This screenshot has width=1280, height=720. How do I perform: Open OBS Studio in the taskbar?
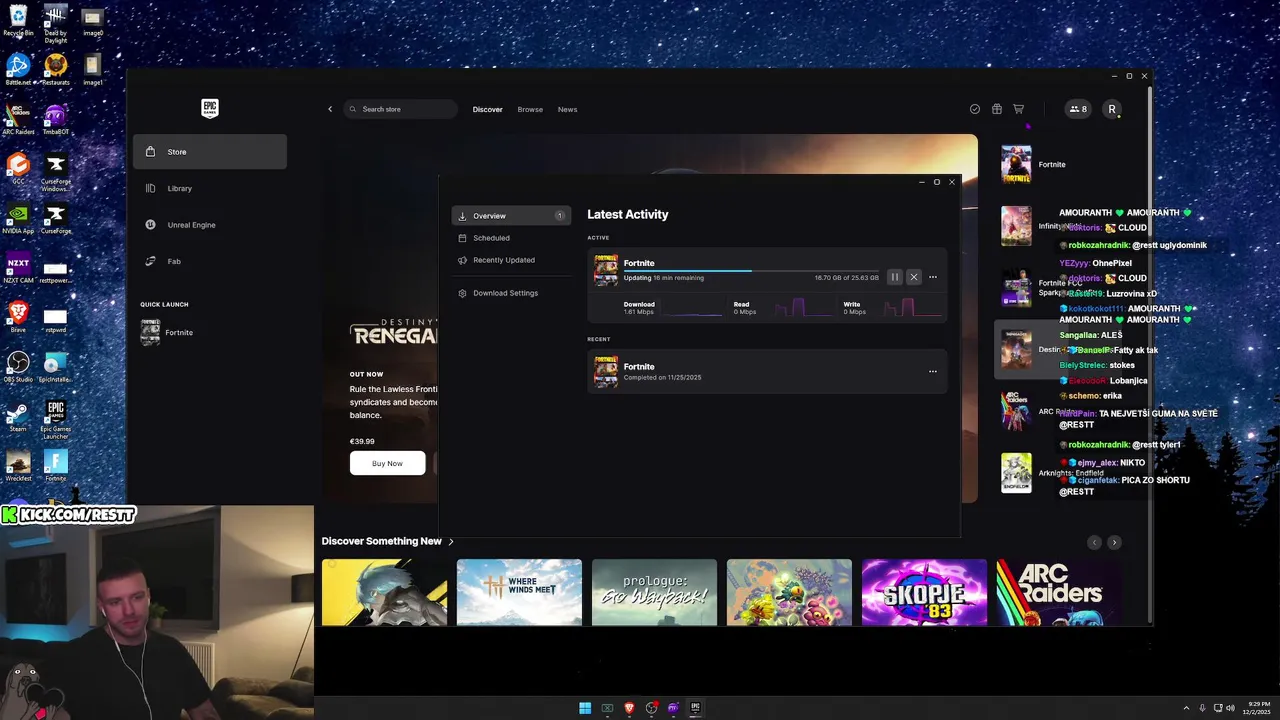651,708
